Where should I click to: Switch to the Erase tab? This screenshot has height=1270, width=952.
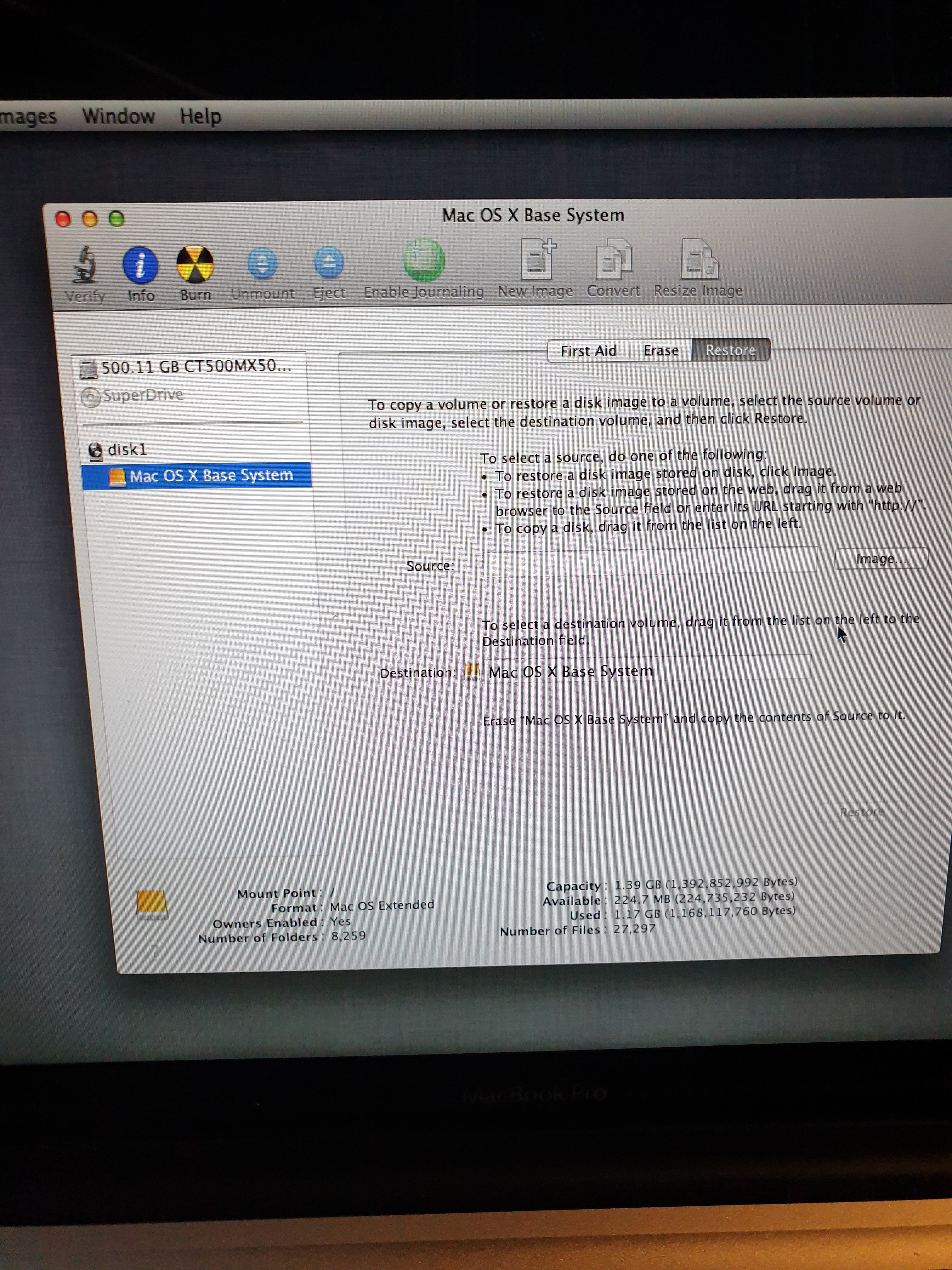(x=661, y=350)
